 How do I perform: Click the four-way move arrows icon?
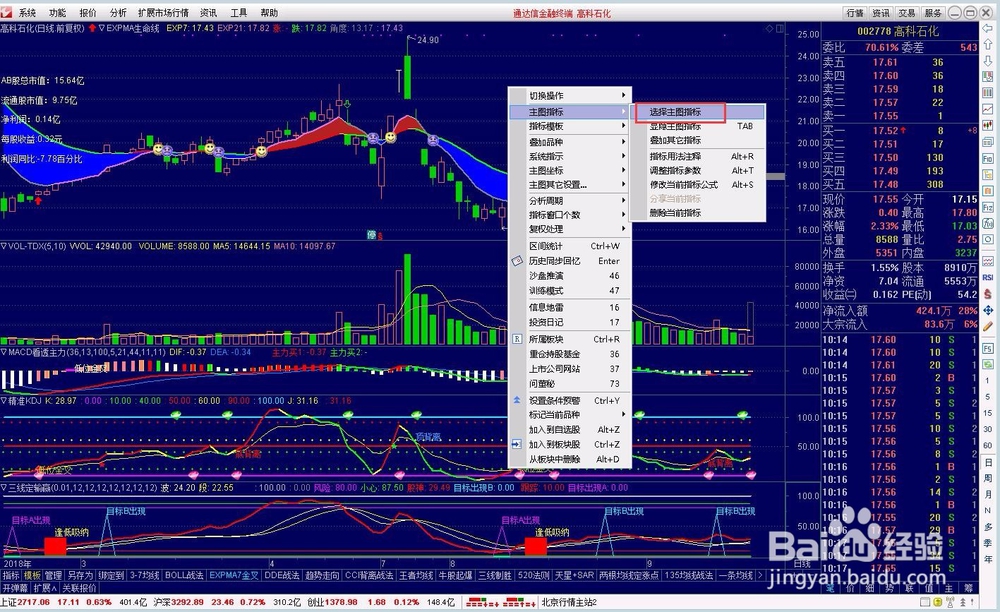[x=988, y=310]
